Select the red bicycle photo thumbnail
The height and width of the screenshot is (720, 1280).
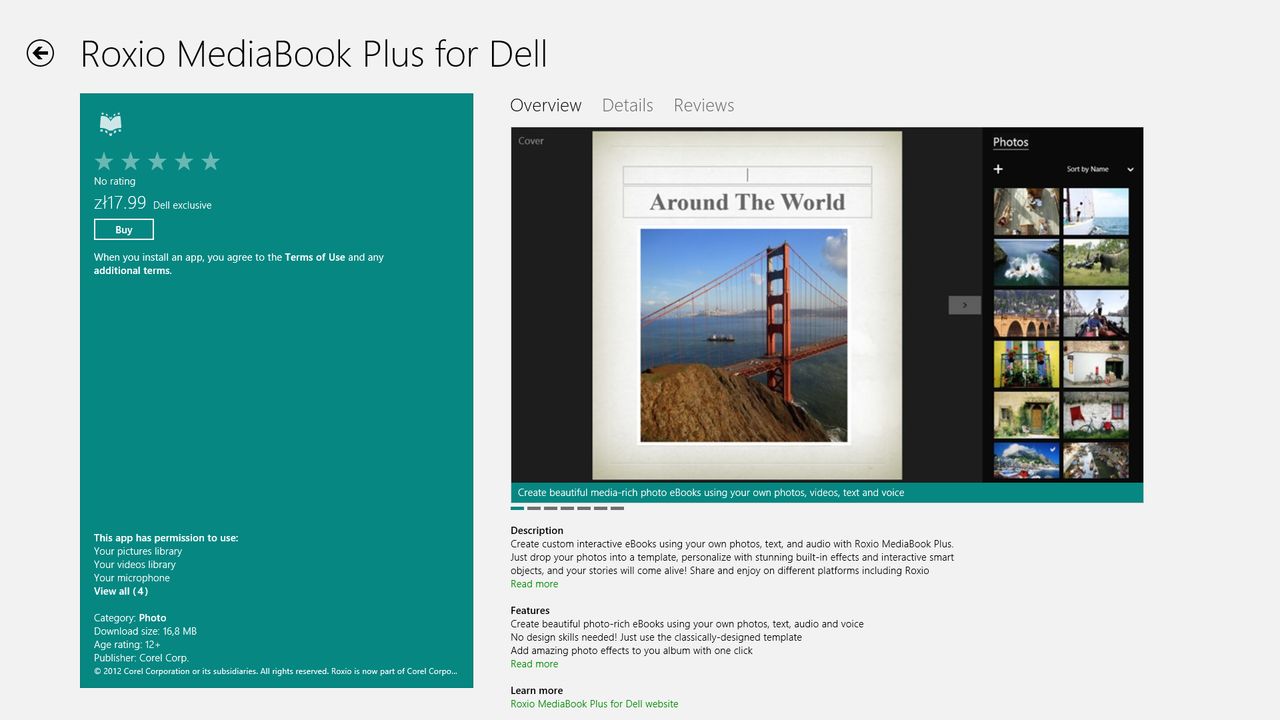1096,415
